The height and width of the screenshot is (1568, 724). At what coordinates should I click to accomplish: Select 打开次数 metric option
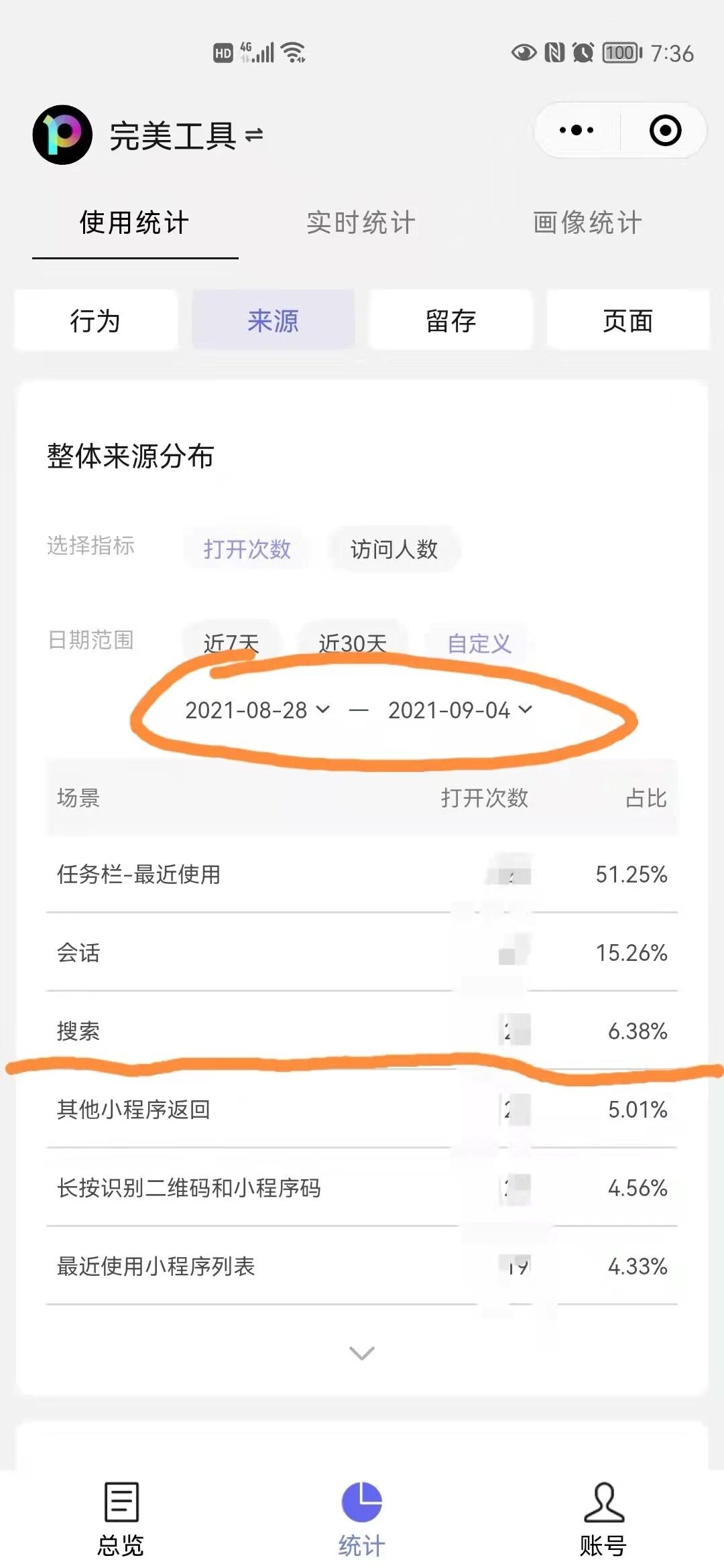[x=247, y=549]
